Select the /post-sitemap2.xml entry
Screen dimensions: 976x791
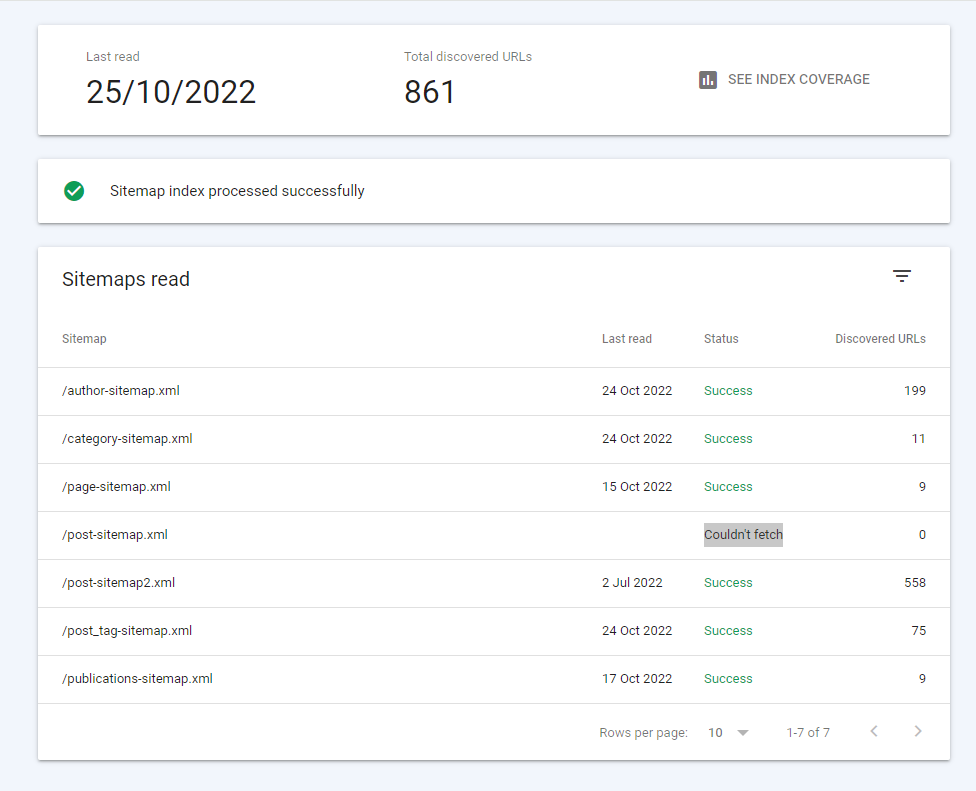pyautogui.click(x=118, y=583)
